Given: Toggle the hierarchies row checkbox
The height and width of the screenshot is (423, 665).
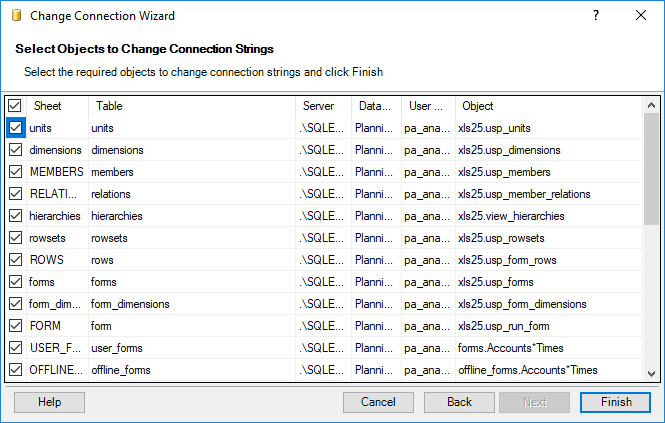Looking at the screenshot, I should pos(16,216).
